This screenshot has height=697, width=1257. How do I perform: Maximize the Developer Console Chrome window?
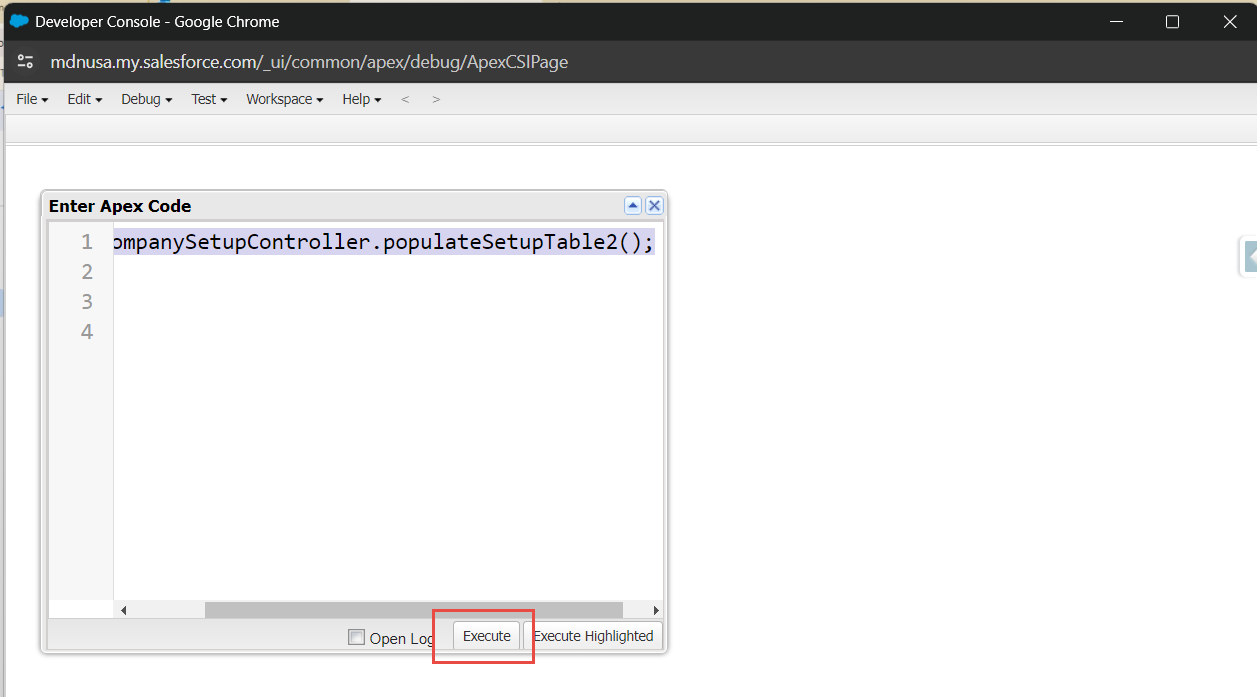[1173, 21]
